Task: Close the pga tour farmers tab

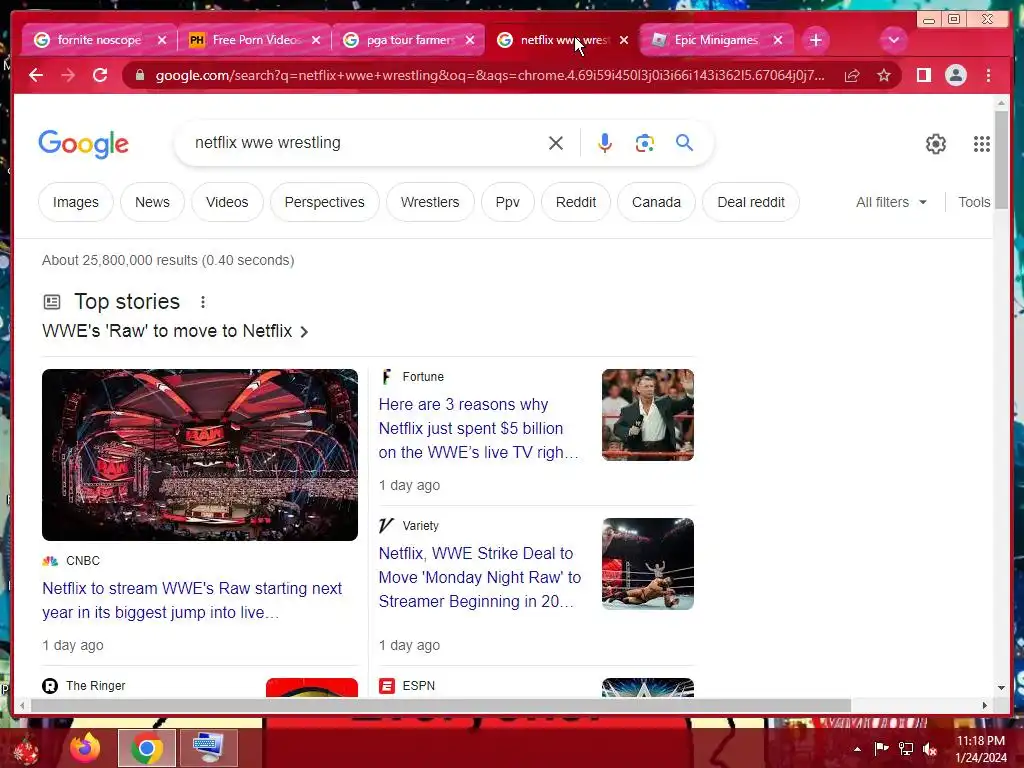Action: [470, 40]
